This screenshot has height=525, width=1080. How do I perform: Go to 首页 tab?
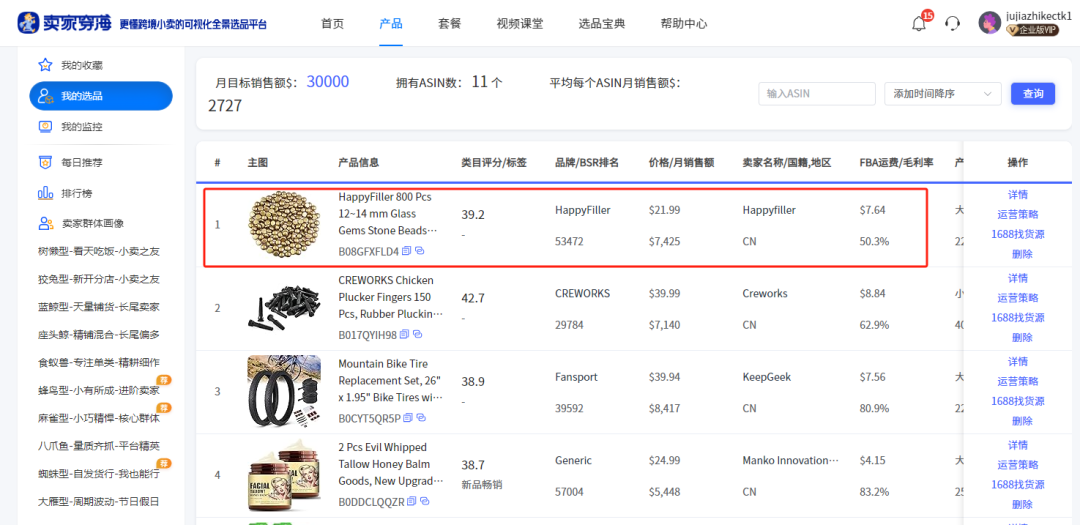[x=332, y=23]
